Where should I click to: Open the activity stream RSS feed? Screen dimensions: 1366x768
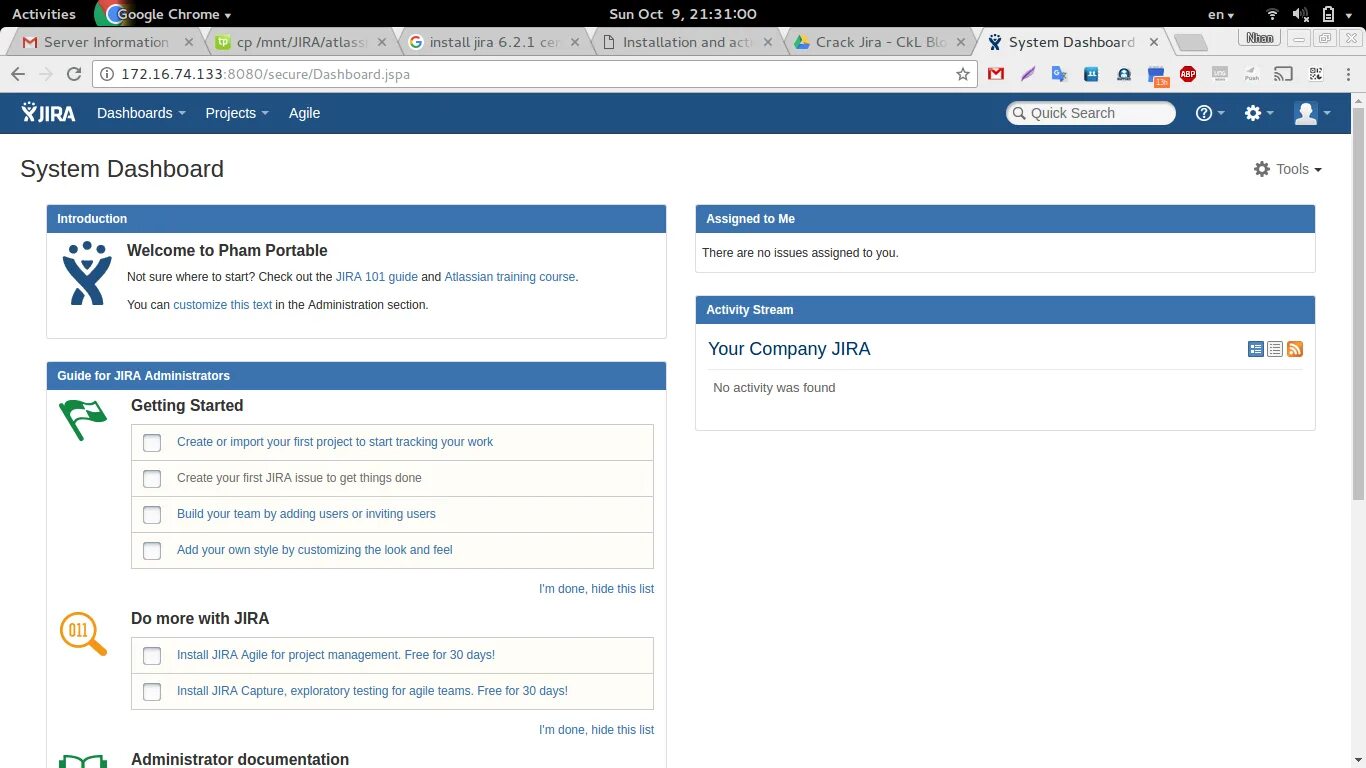(x=1295, y=349)
